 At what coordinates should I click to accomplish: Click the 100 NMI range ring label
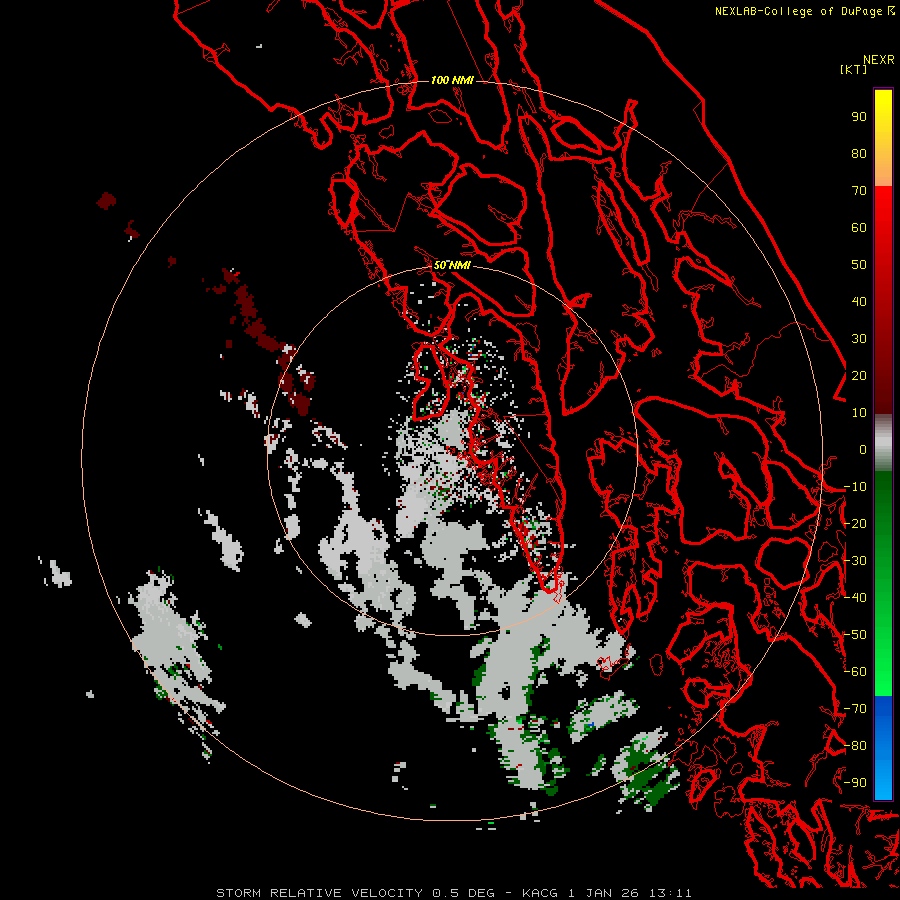tap(452, 80)
